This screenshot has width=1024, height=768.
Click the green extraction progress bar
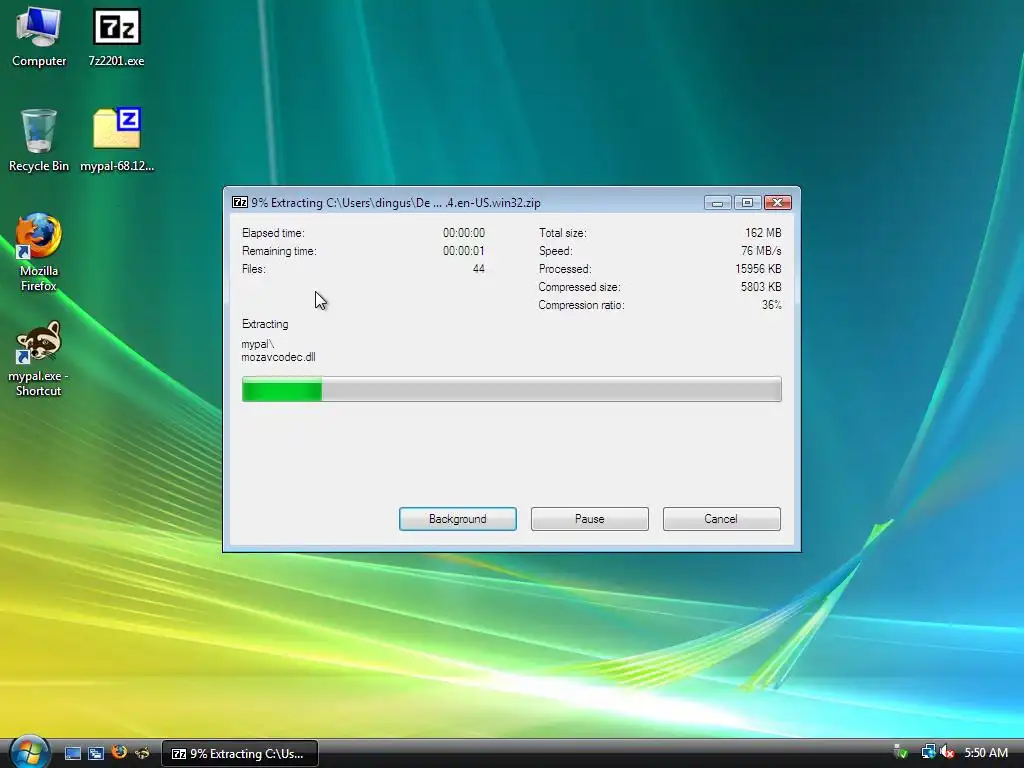tap(511, 389)
